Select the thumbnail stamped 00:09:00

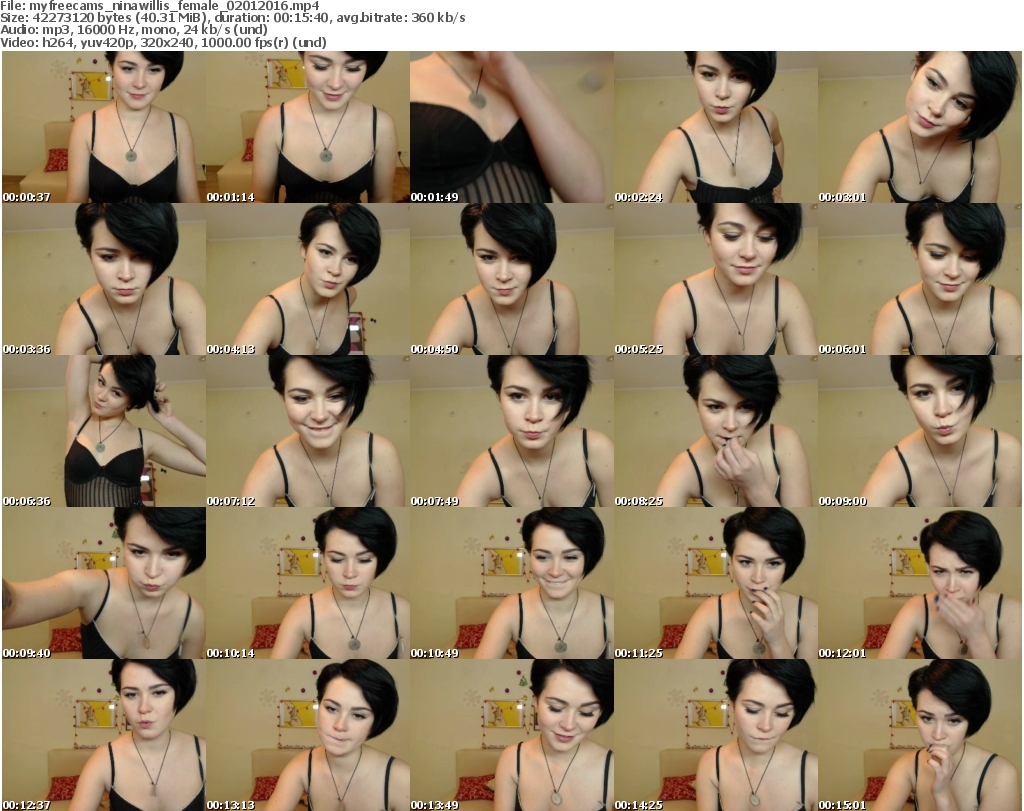coord(920,432)
